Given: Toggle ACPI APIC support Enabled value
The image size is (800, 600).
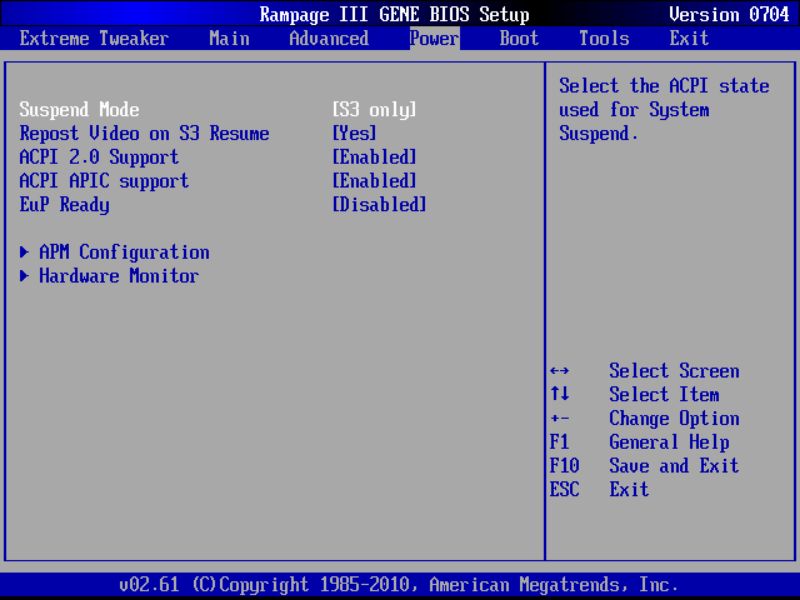Looking at the screenshot, I should coord(374,181).
